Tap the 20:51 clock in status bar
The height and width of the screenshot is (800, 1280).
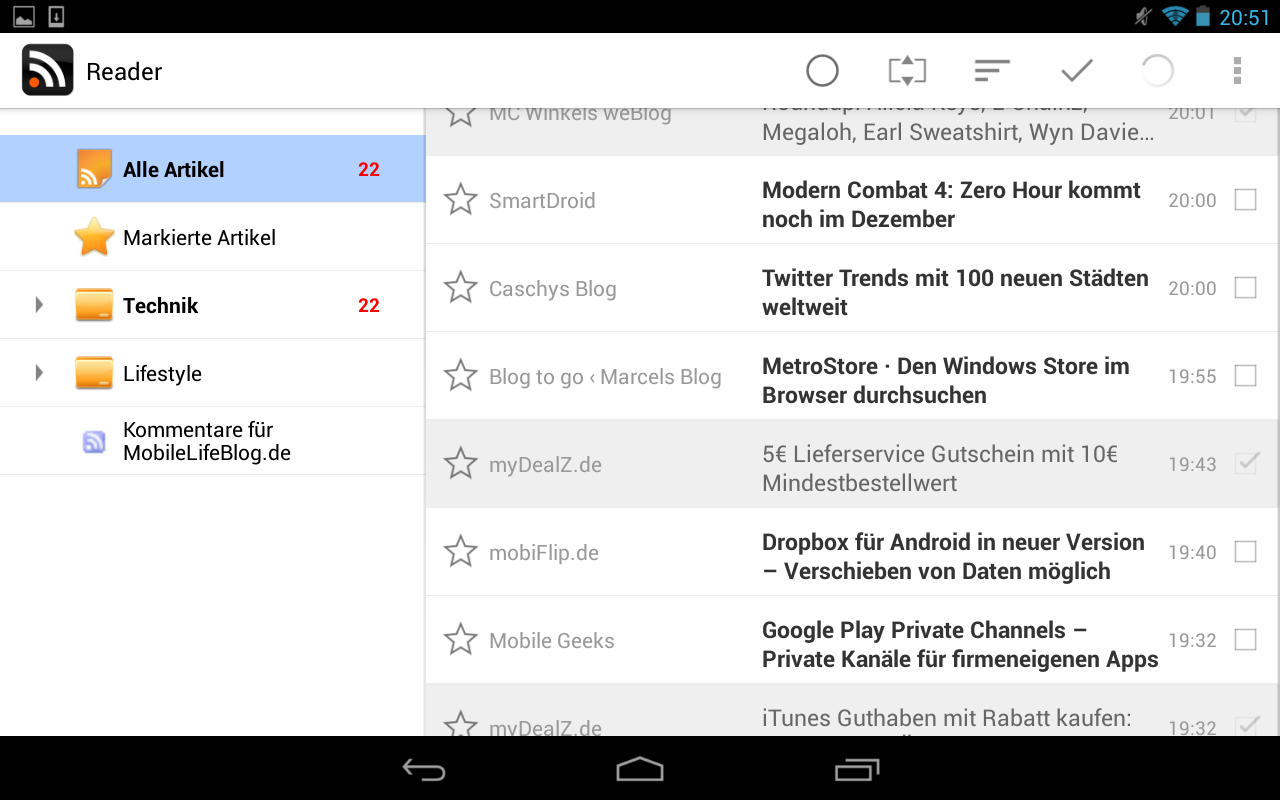tap(1244, 17)
